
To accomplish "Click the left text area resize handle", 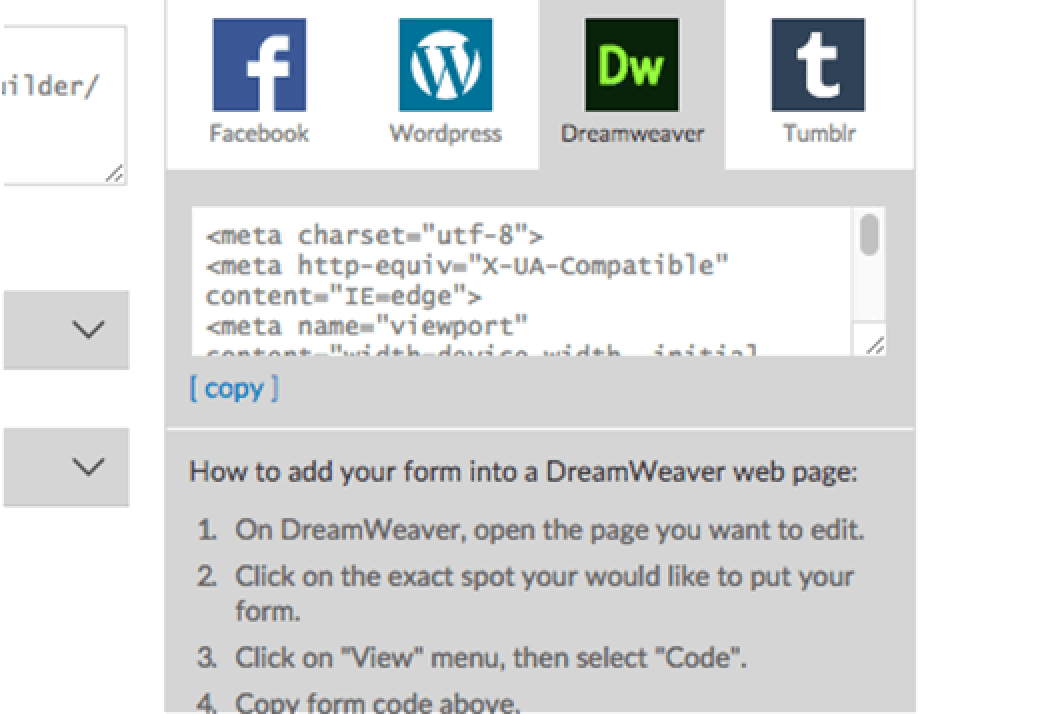I will coord(114,174).
